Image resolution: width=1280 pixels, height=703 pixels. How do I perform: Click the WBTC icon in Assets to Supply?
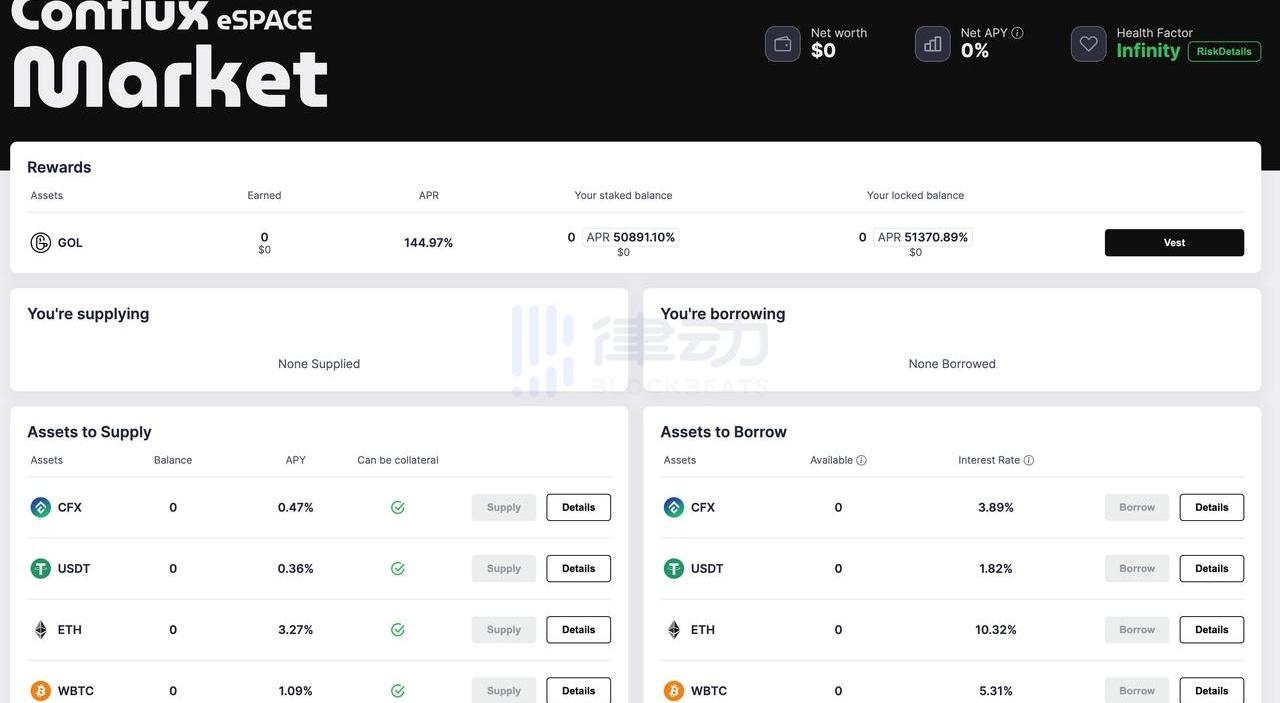pyautogui.click(x=40, y=691)
